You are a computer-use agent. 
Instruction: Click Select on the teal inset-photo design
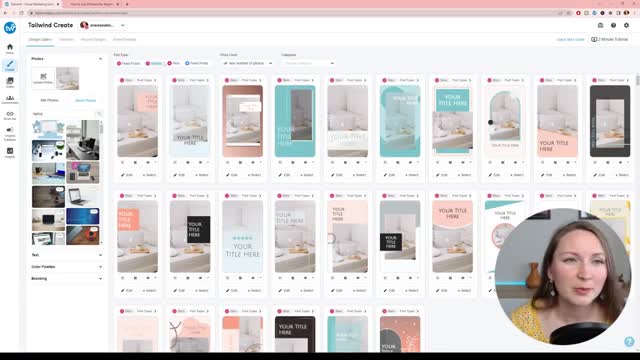[x=307, y=175]
